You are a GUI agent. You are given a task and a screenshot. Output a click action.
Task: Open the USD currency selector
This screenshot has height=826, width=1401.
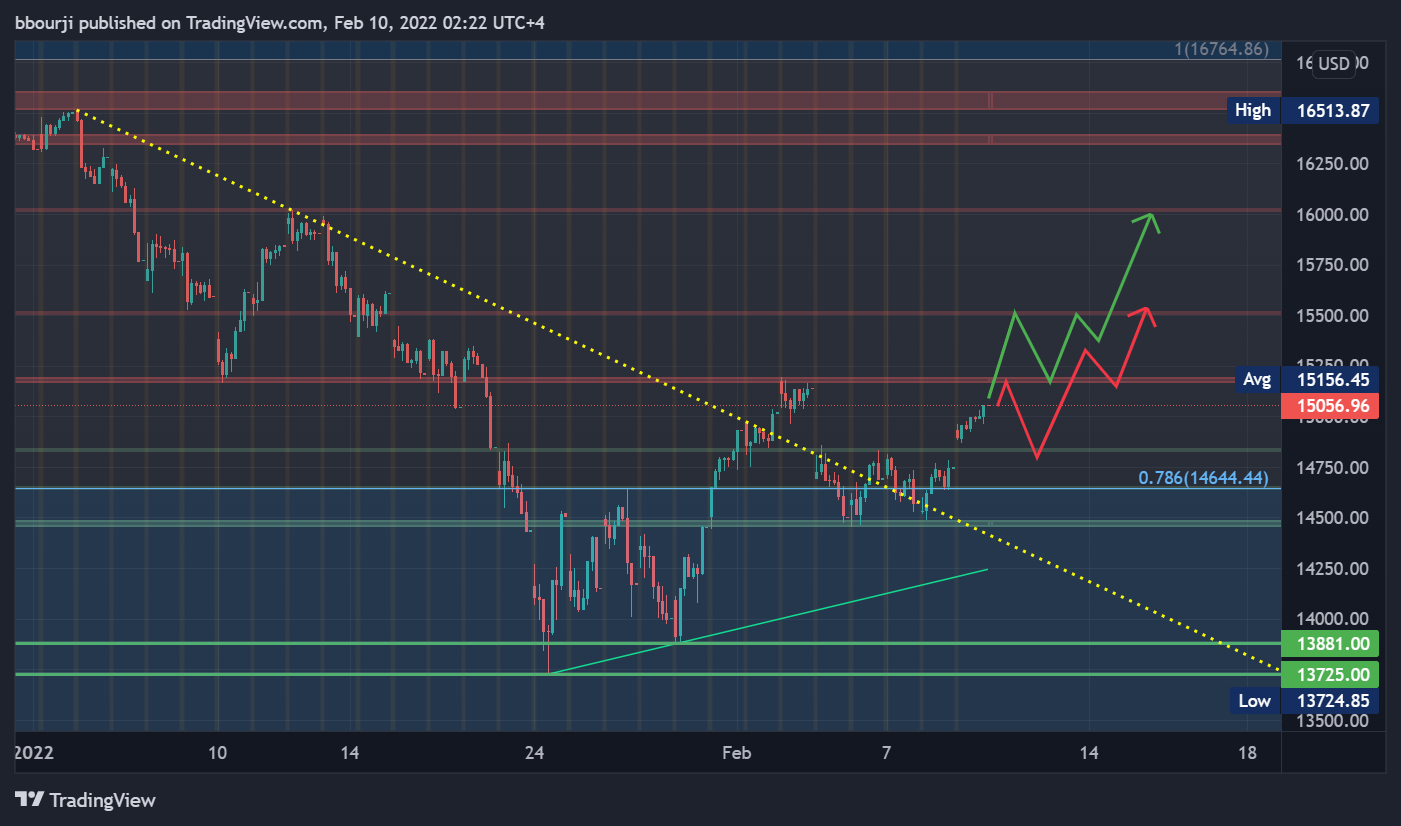[1334, 64]
